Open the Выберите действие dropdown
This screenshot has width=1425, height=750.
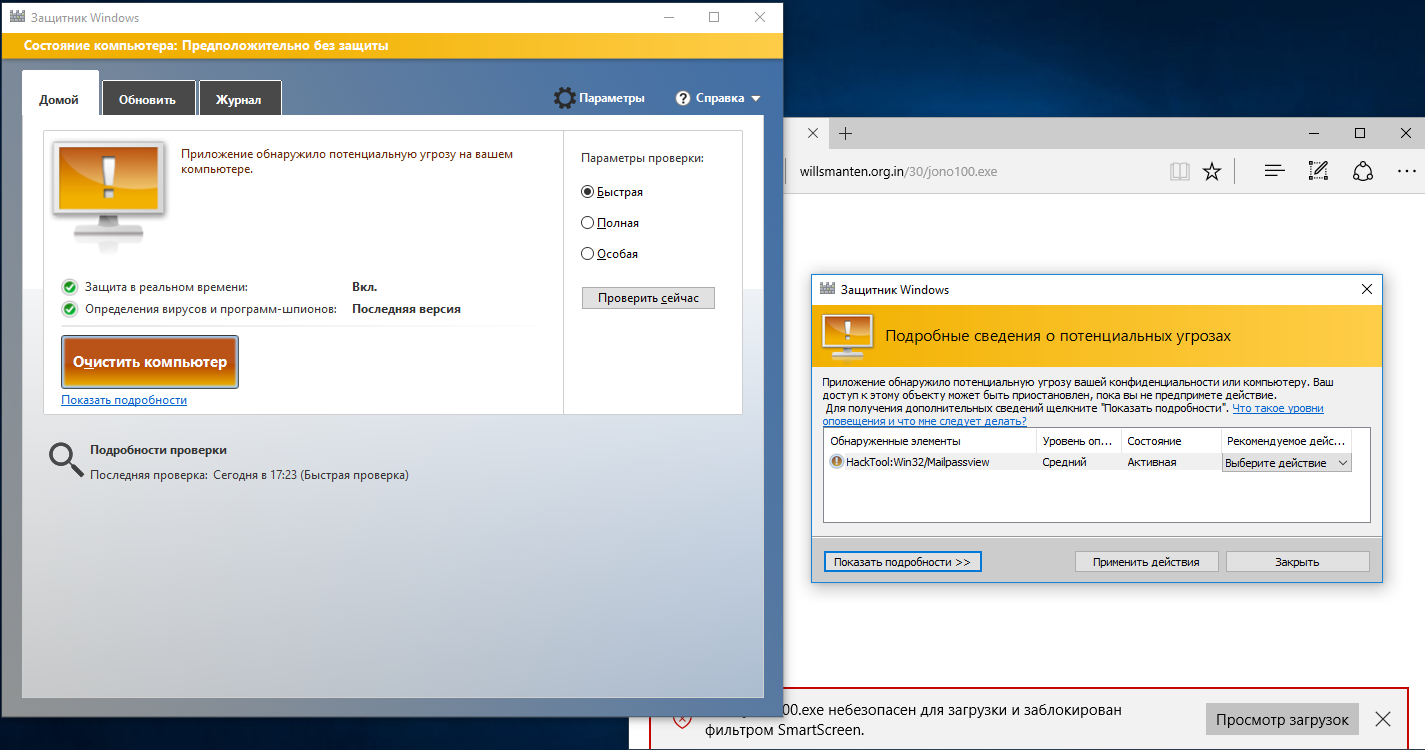pyautogui.click(x=1287, y=463)
